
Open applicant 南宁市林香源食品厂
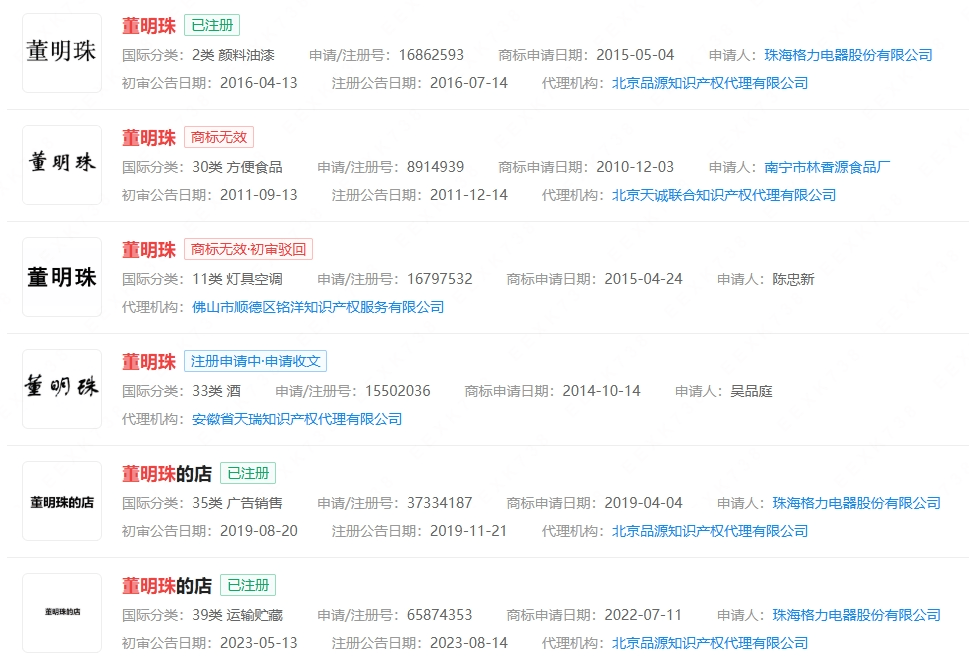(x=827, y=167)
